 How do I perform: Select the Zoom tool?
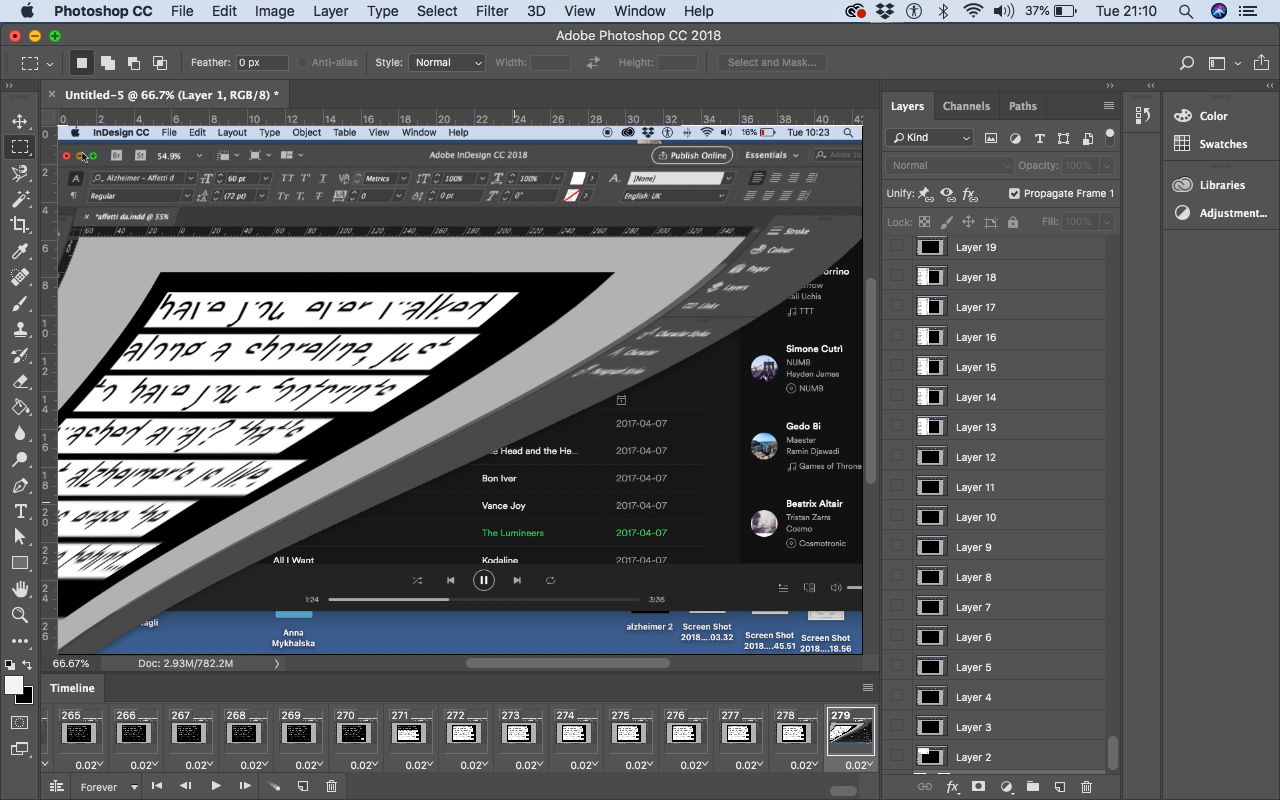click(x=20, y=615)
